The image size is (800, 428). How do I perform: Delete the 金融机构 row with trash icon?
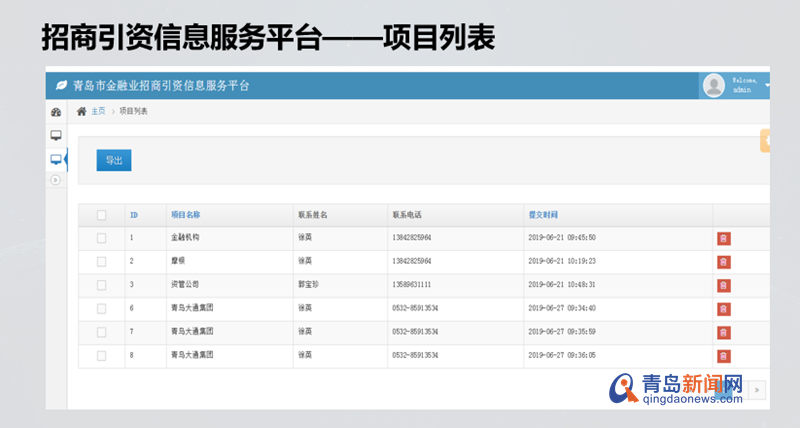[723, 238]
